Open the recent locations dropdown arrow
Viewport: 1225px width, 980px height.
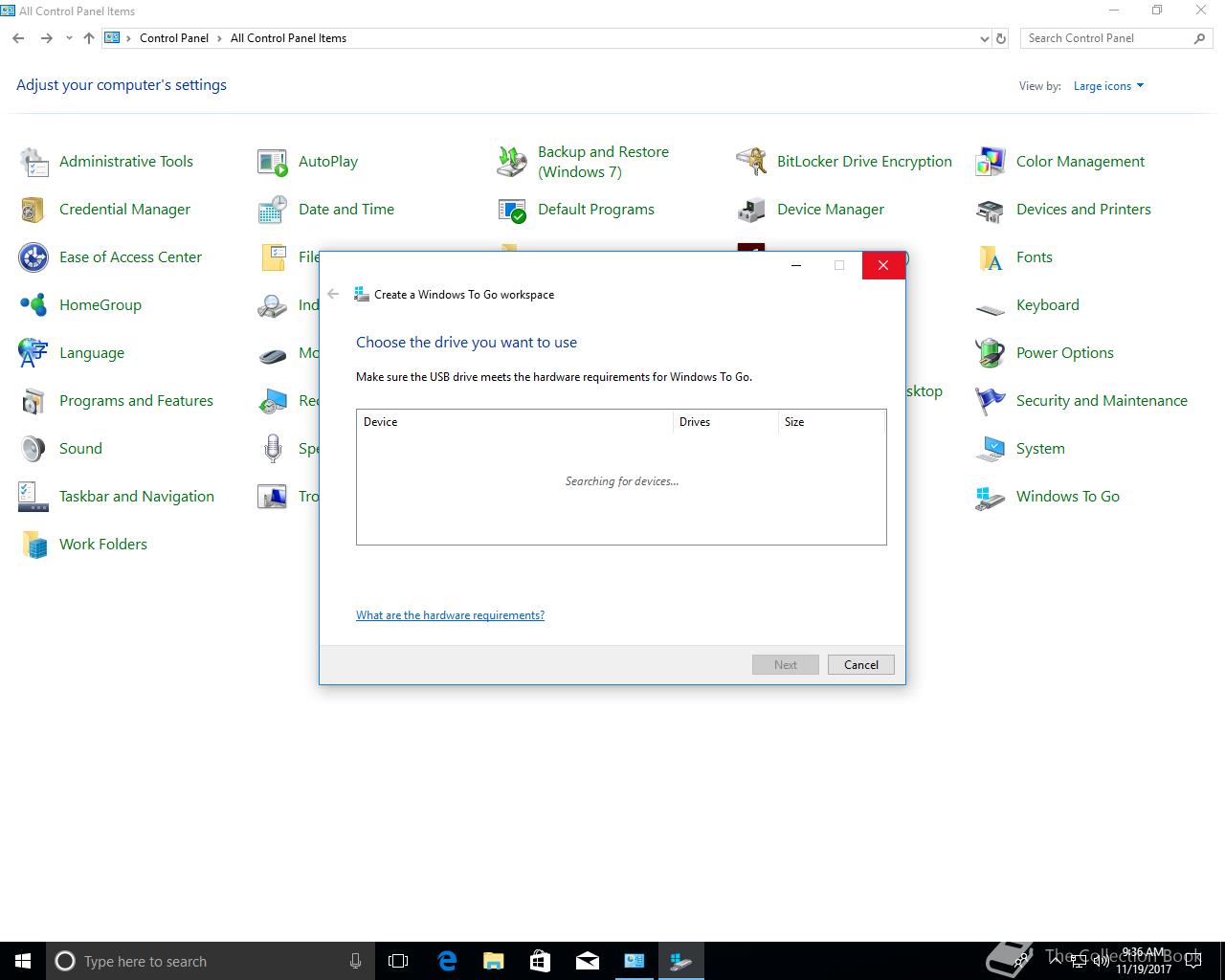(x=69, y=38)
